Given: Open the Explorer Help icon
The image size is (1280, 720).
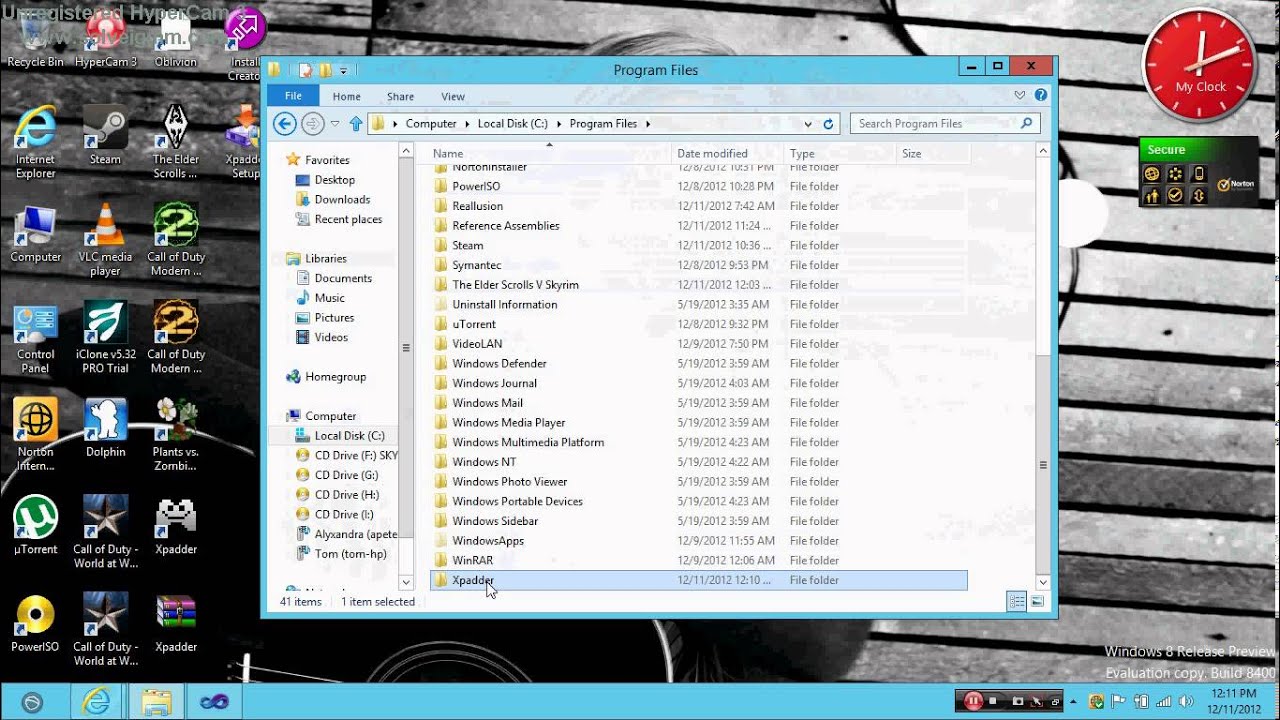Looking at the screenshot, I should 1041,96.
